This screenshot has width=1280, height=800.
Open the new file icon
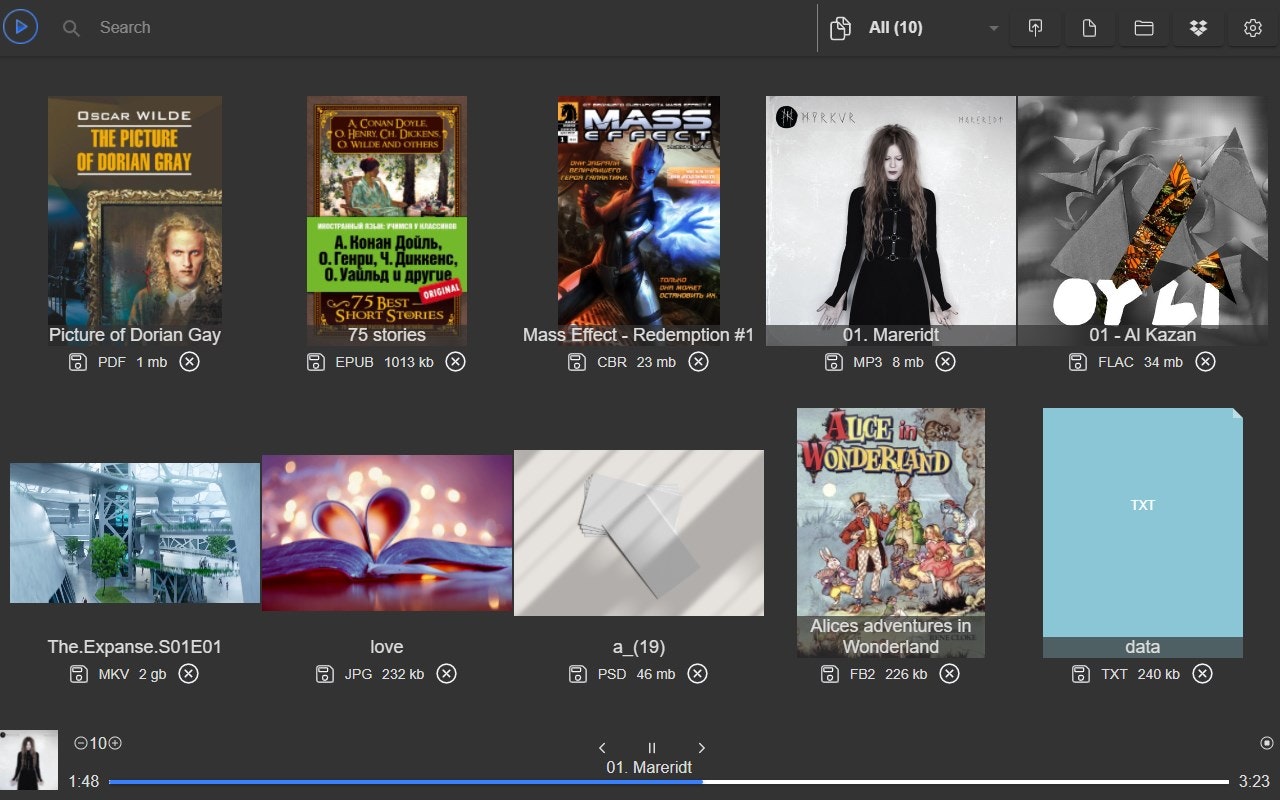(1089, 28)
